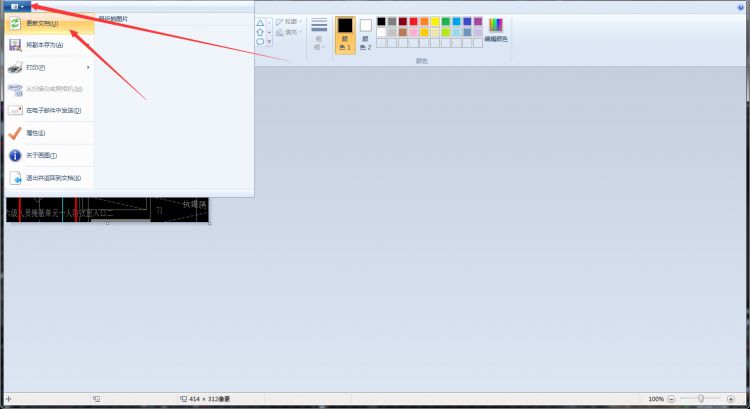This screenshot has width=750, height=409.
Task: Choose 更新文档 in the file menu
Action: (49, 23)
